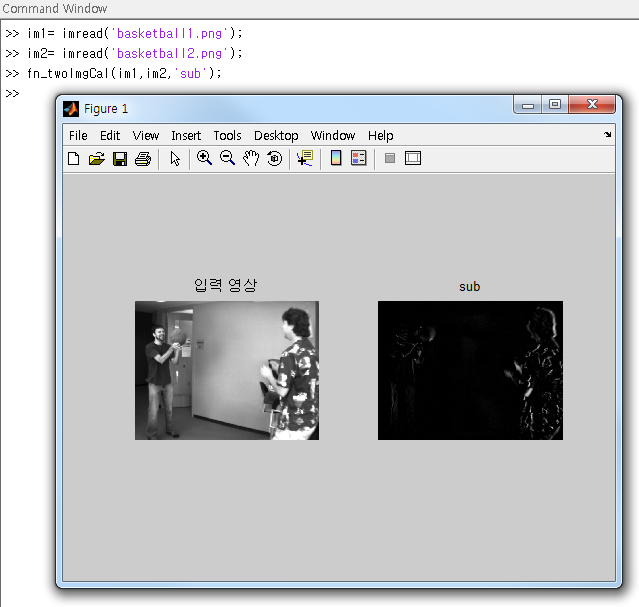This screenshot has height=607, width=639.
Task: Insert a legend with the toolbar icon
Action: 359,158
